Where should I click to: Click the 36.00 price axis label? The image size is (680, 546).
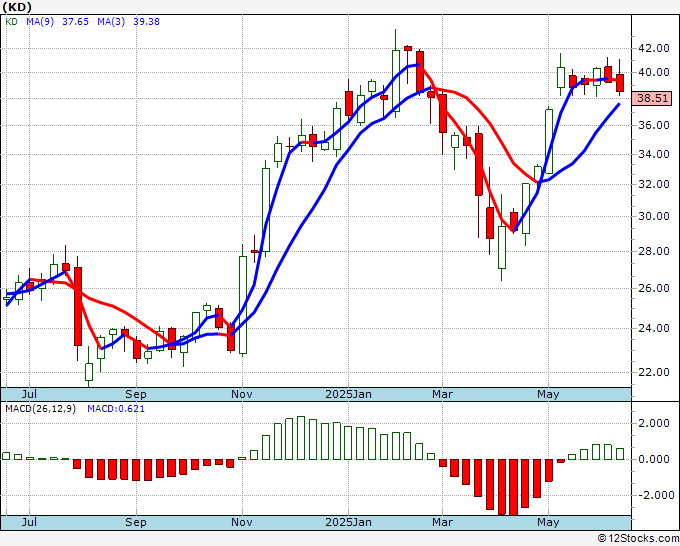[x=653, y=125]
